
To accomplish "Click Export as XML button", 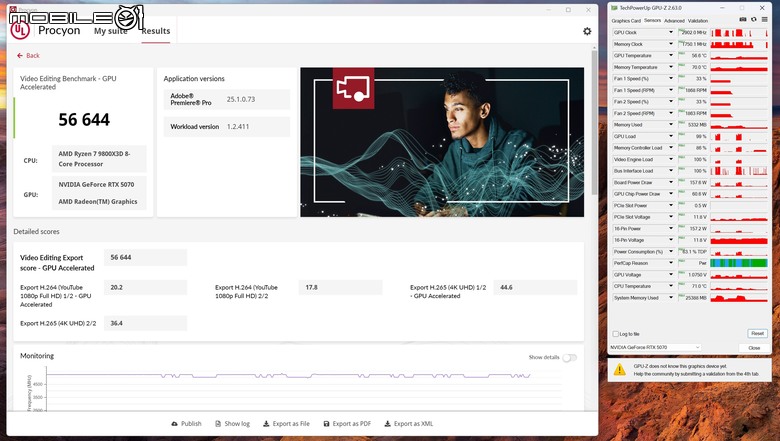I will [408, 424].
